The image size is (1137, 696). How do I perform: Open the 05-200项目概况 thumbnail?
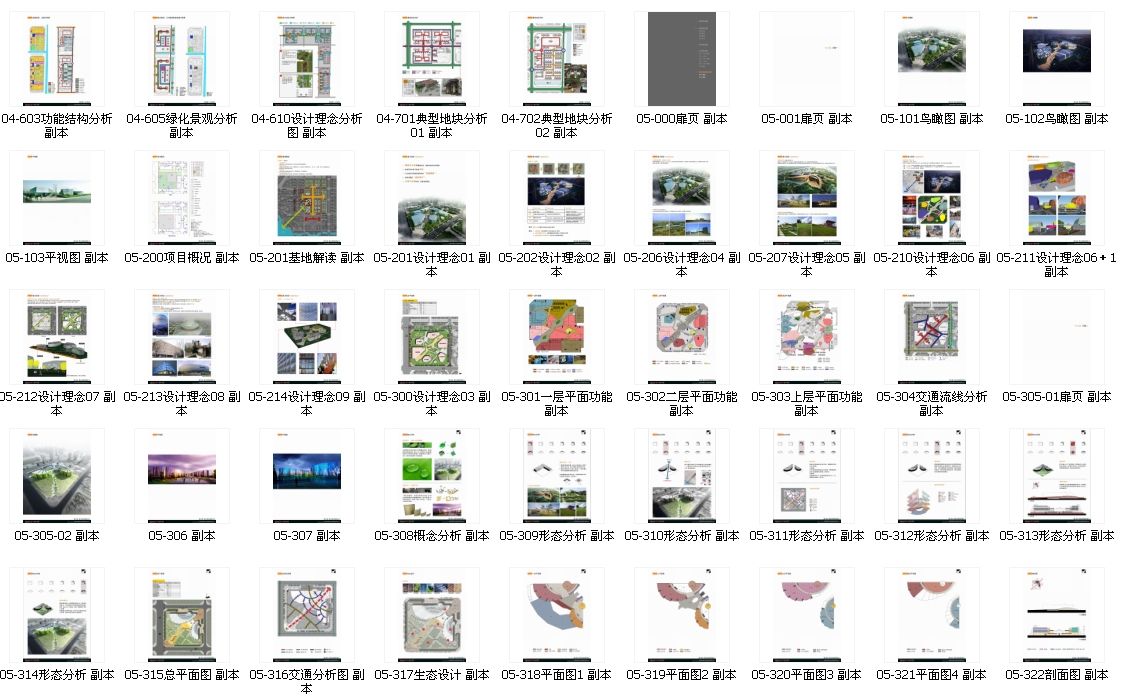click(x=181, y=198)
